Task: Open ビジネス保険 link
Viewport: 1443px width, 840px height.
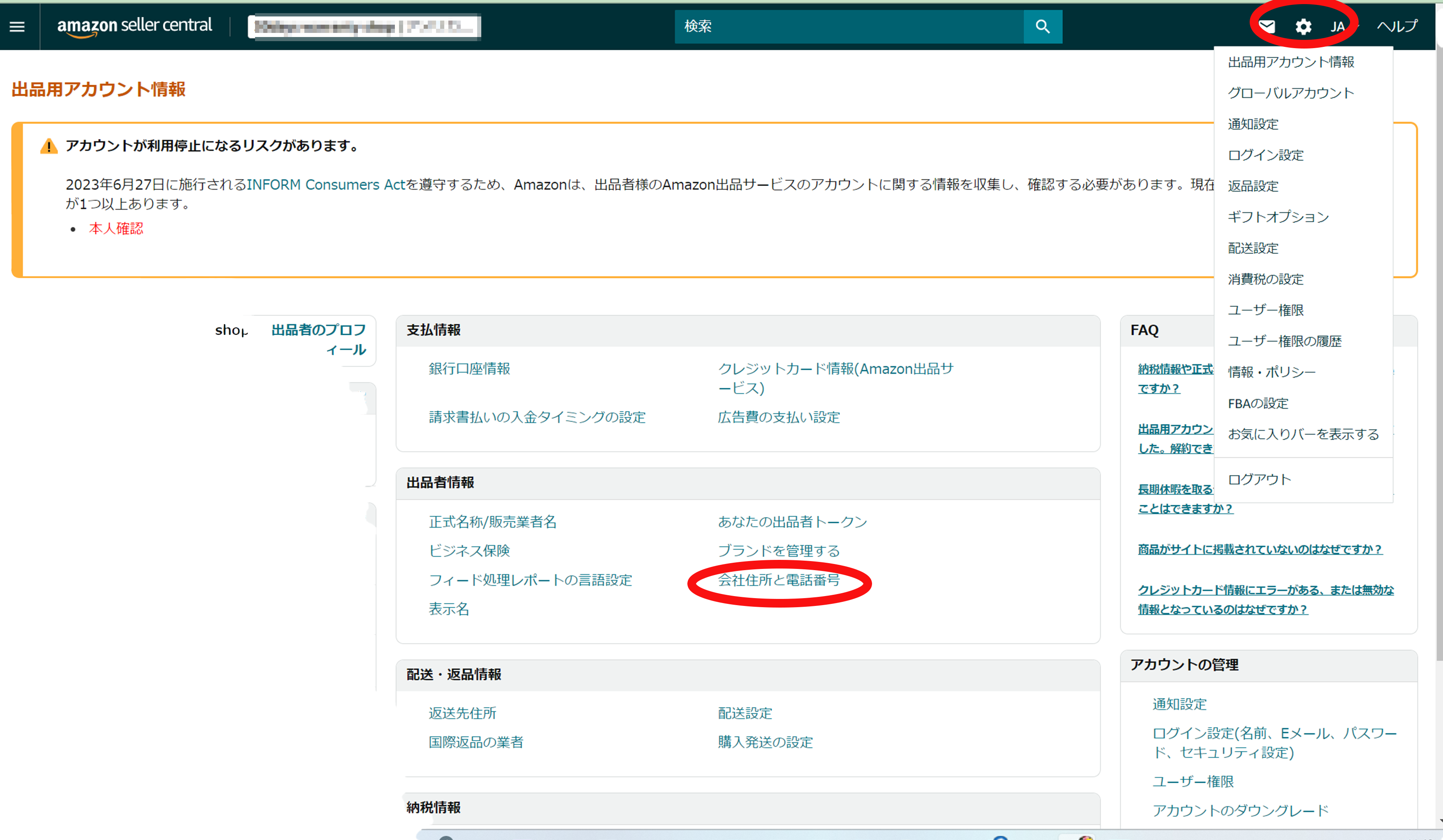Action: click(x=469, y=551)
